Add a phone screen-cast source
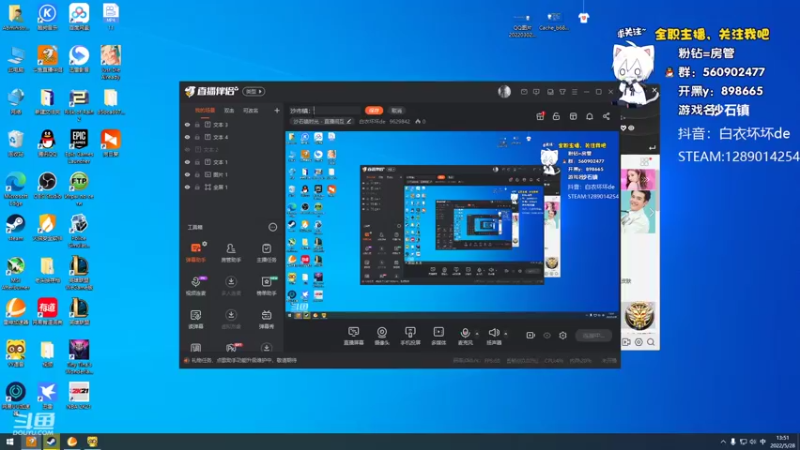Image resolution: width=800 pixels, height=450 pixels. (410, 336)
